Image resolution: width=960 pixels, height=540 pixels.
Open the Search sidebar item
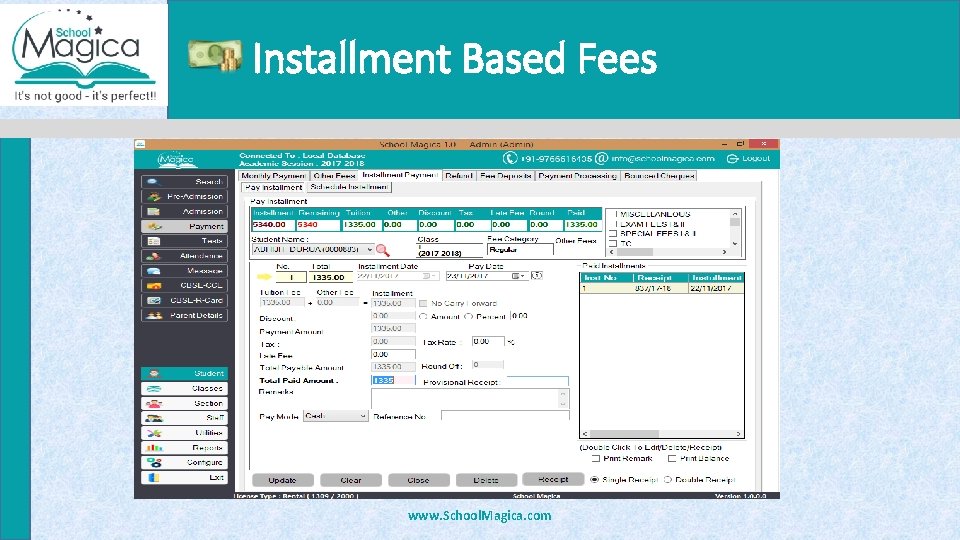click(x=184, y=182)
